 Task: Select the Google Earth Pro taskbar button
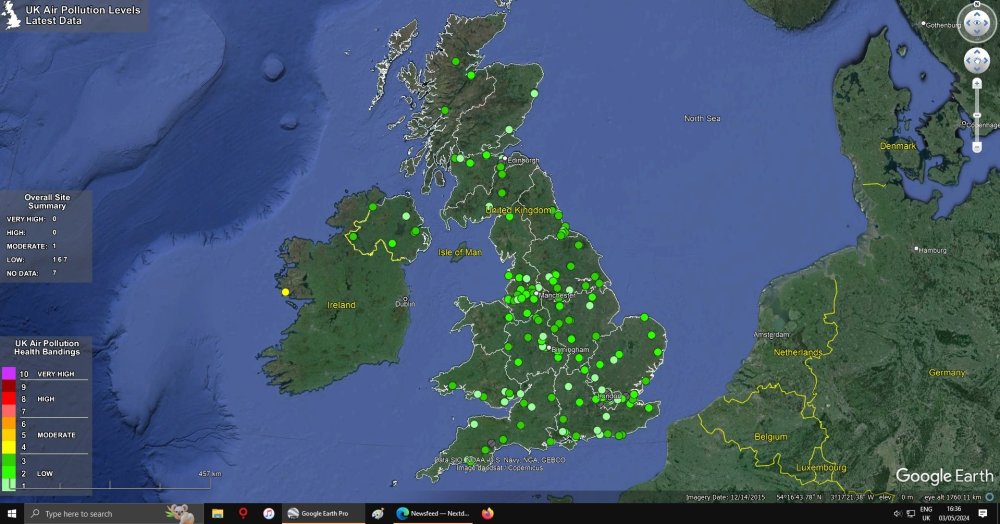(323, 513)
